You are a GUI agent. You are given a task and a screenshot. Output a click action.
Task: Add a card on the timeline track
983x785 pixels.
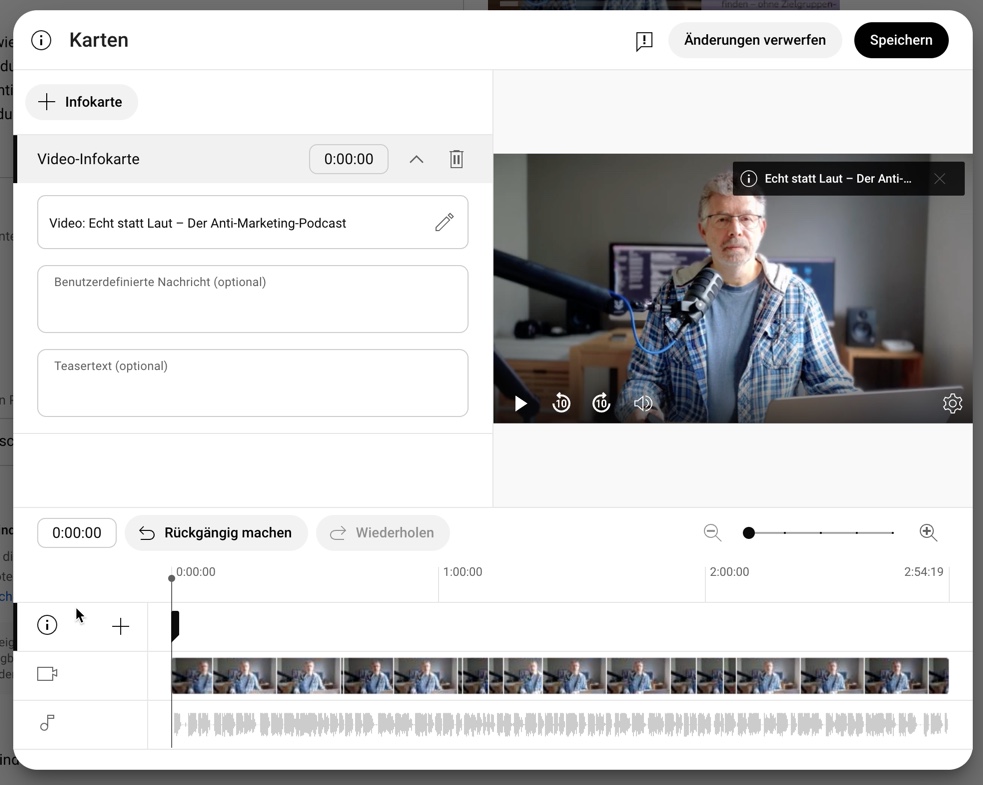[120, 626]
